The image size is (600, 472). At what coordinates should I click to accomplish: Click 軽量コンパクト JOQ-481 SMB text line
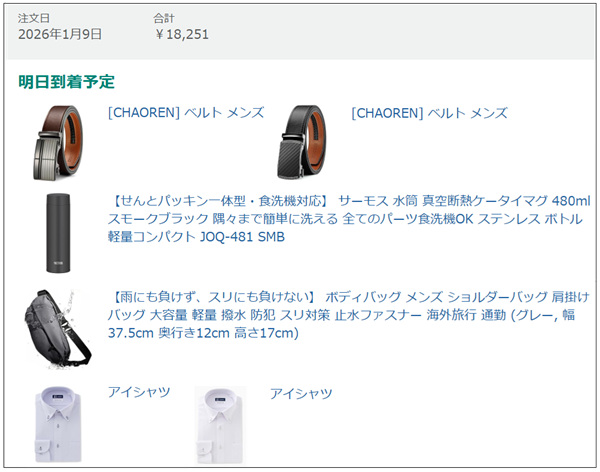coord(196,237)
